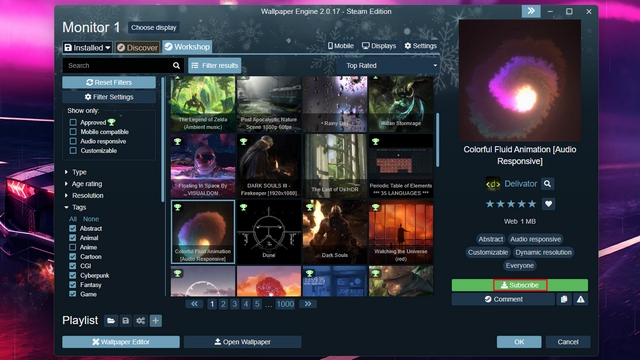Screen dimensions: 640x360
Task: Click the Reset Filters button
Action: coord(109,82)
